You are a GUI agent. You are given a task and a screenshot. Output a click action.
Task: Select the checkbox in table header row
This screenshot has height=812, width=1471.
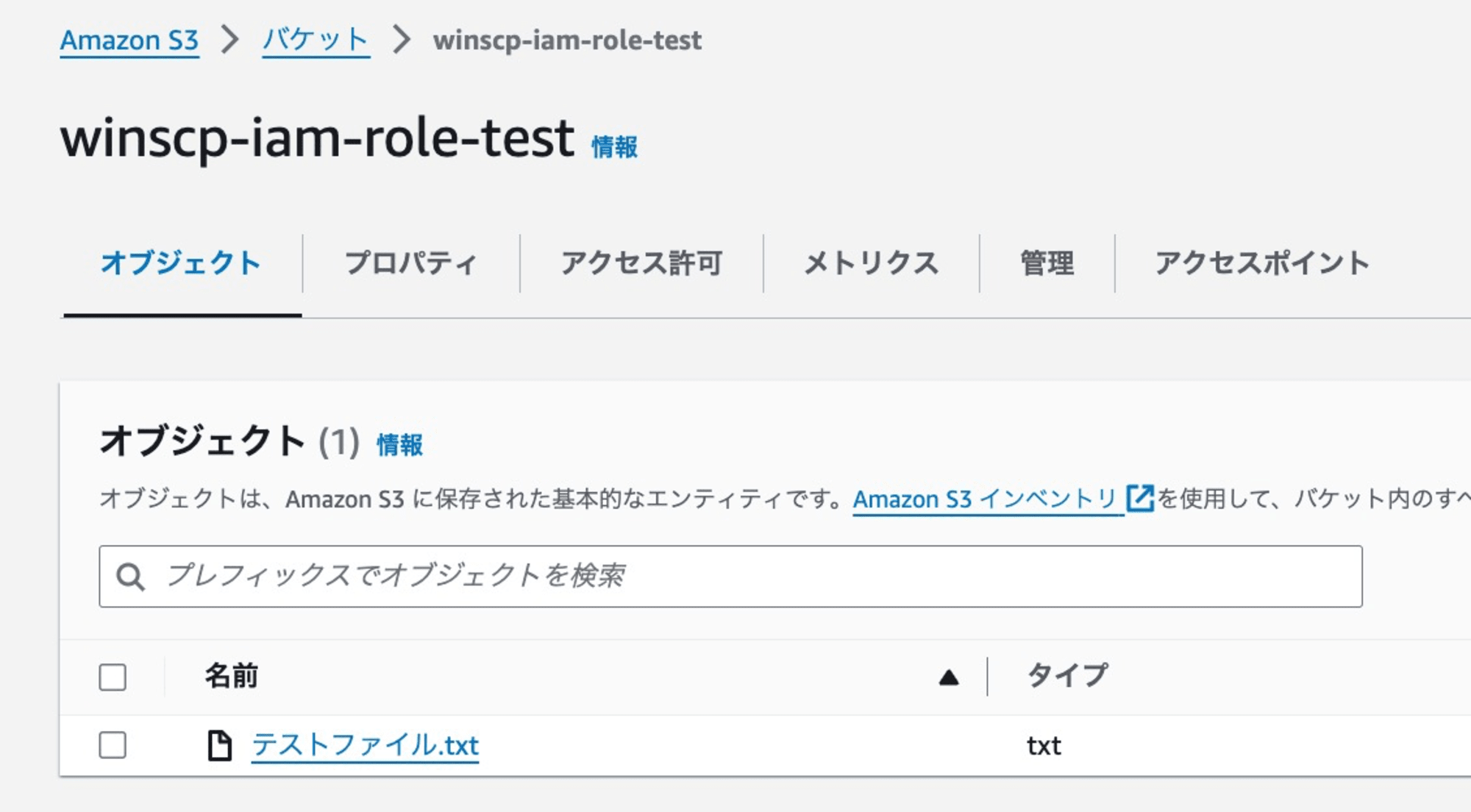pyautogui.click(x=113, y=676)
